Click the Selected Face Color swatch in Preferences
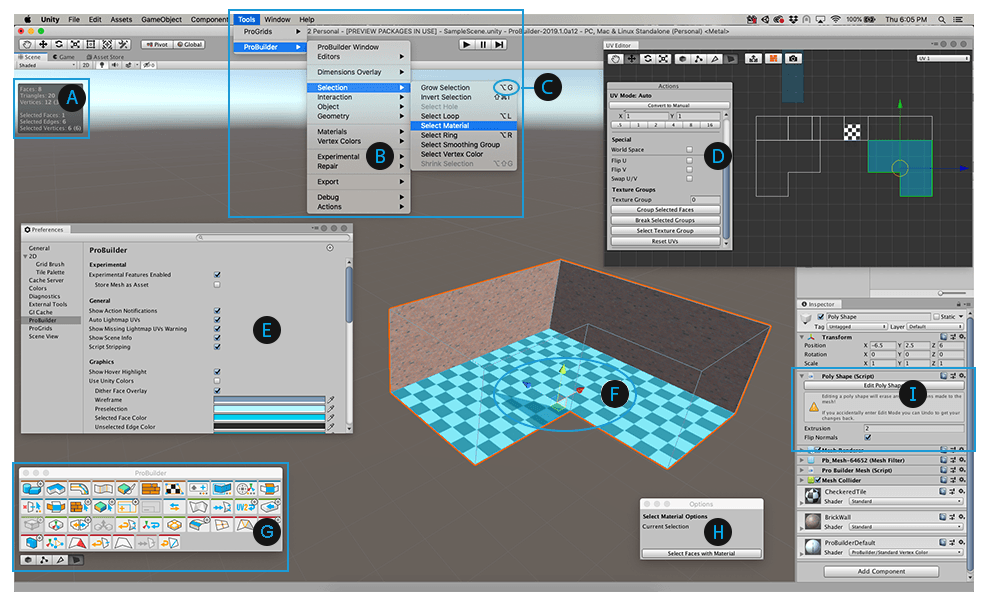Viewport: 988px width, 606px height. click(x=269, y=418)
